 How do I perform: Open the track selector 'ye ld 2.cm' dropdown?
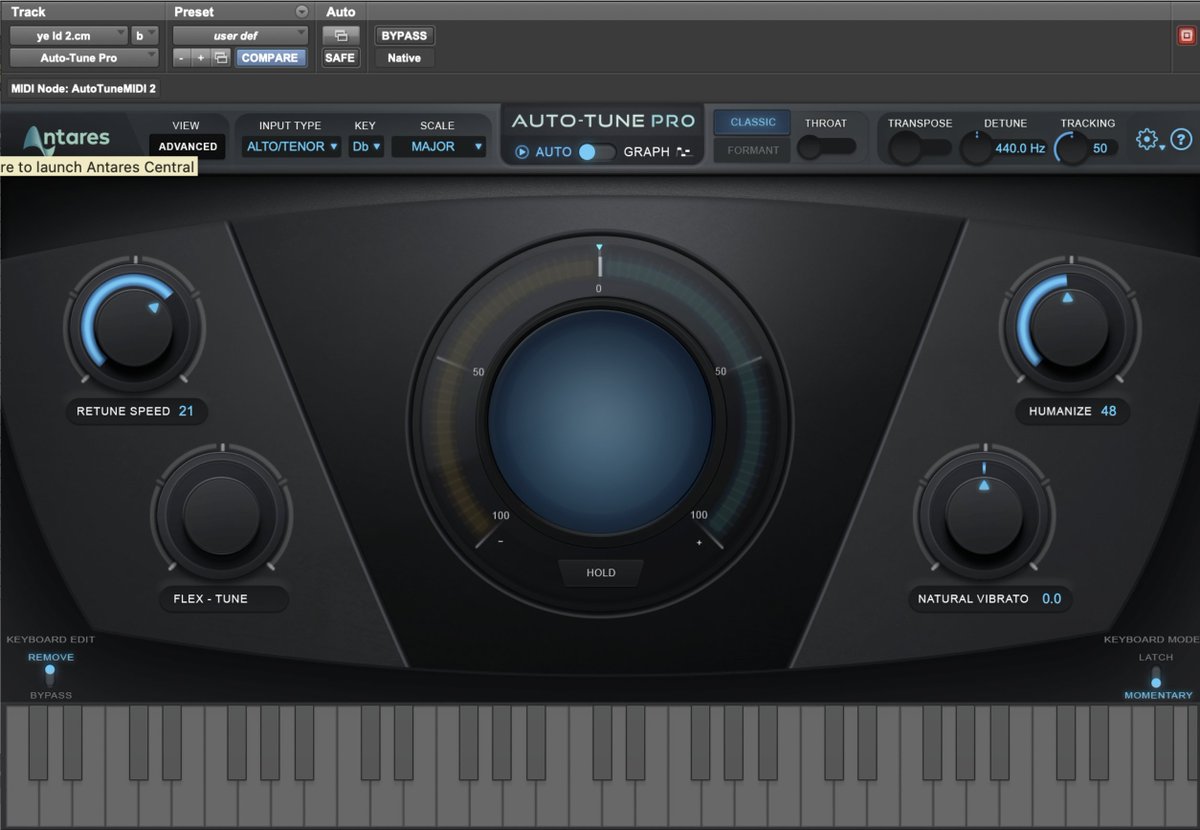68,35
